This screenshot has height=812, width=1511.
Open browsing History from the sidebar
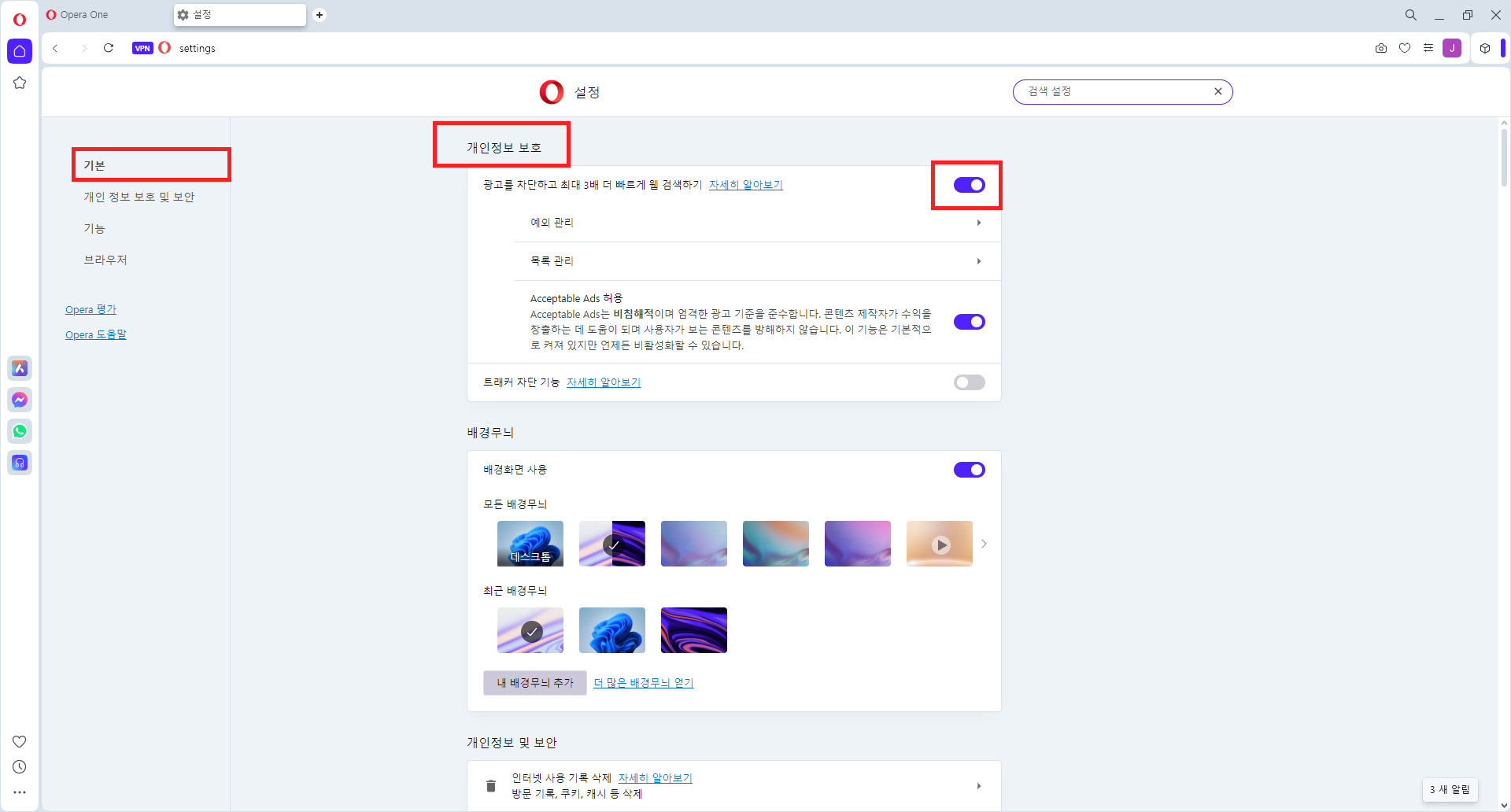click(x=19, y=766)
